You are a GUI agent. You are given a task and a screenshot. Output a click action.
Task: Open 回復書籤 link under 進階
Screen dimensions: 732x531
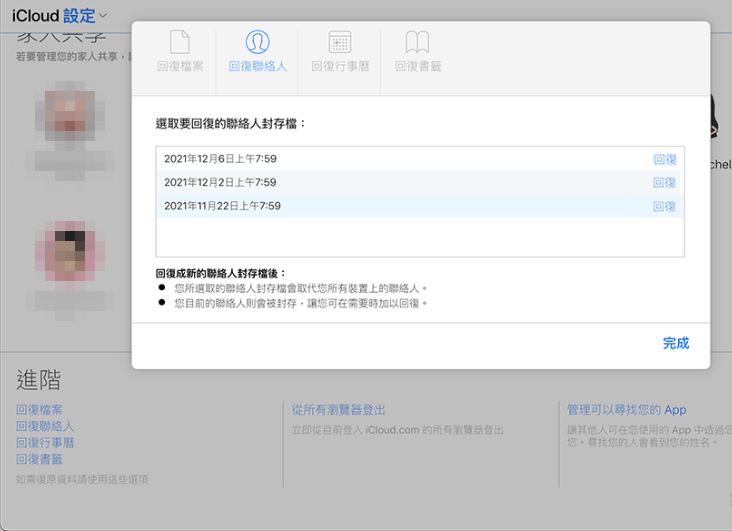point(39,459)
